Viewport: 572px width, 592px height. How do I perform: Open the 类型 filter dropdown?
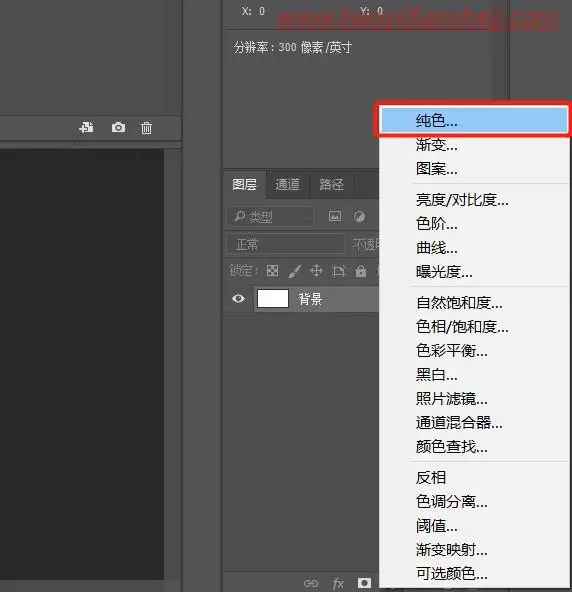[270, 216]
